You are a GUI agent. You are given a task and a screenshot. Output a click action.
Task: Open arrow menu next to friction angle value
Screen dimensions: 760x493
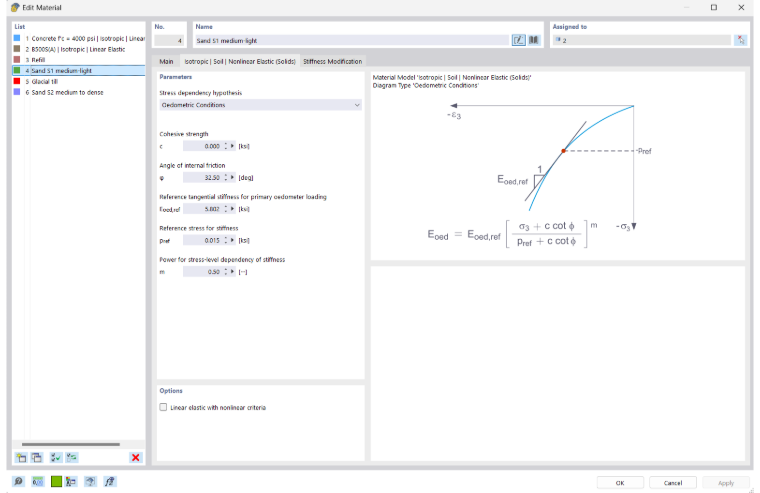232,177
